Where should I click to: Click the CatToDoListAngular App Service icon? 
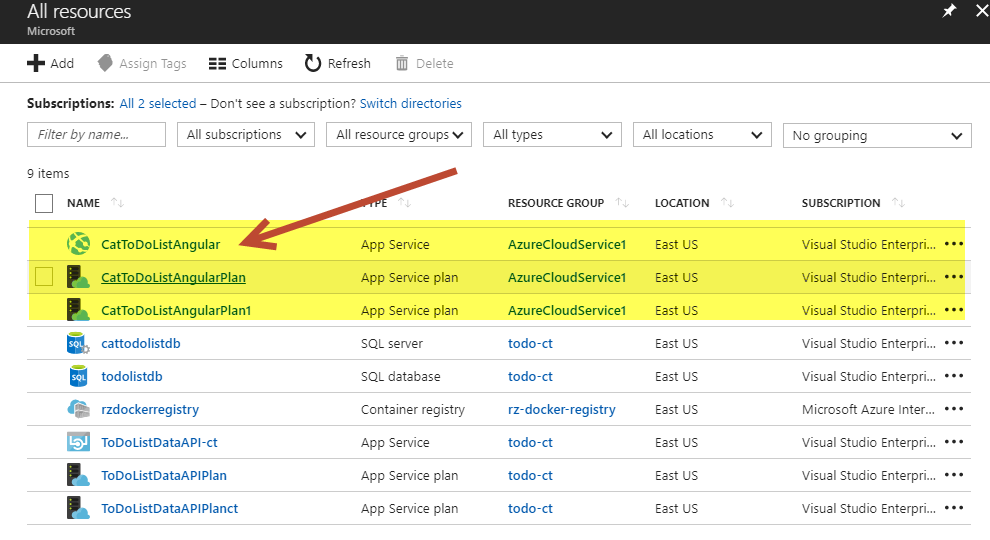78,244
